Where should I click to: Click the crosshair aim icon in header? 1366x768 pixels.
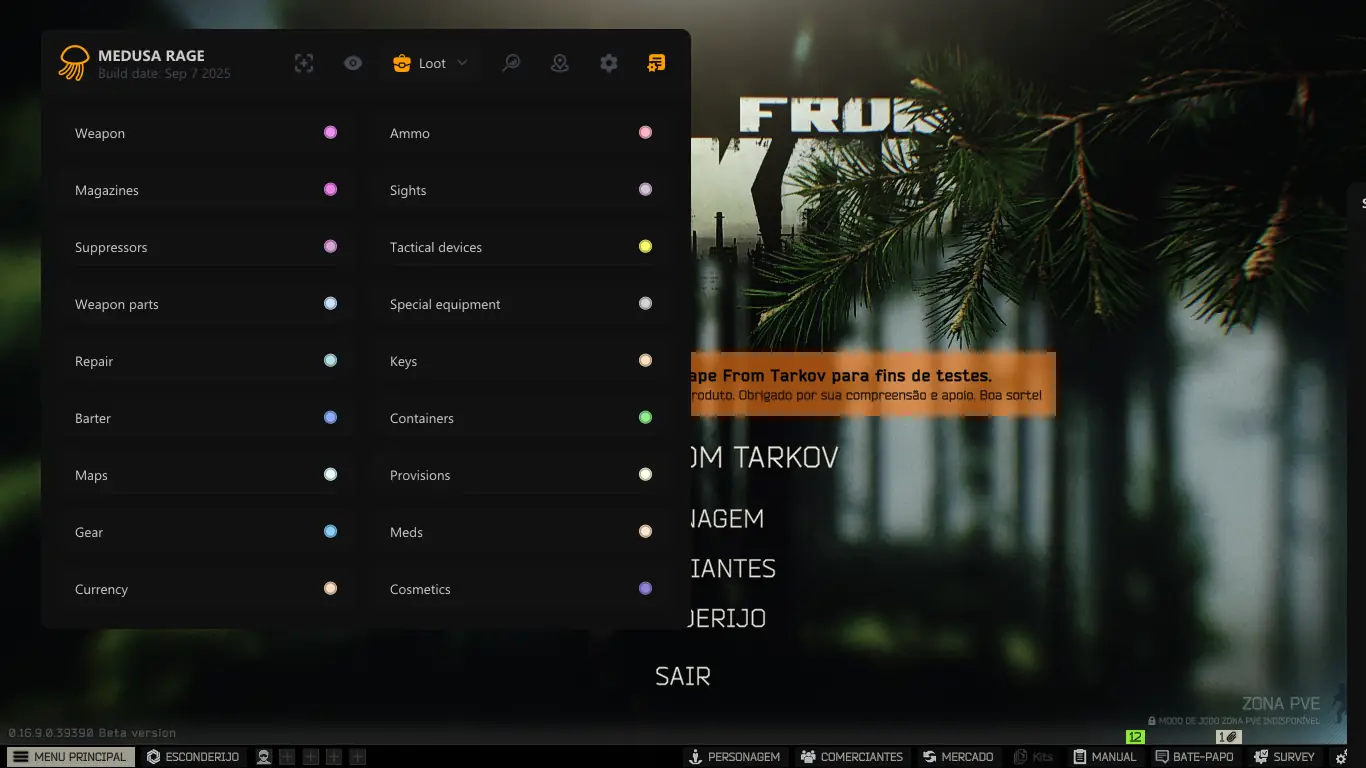pos(304,63)
